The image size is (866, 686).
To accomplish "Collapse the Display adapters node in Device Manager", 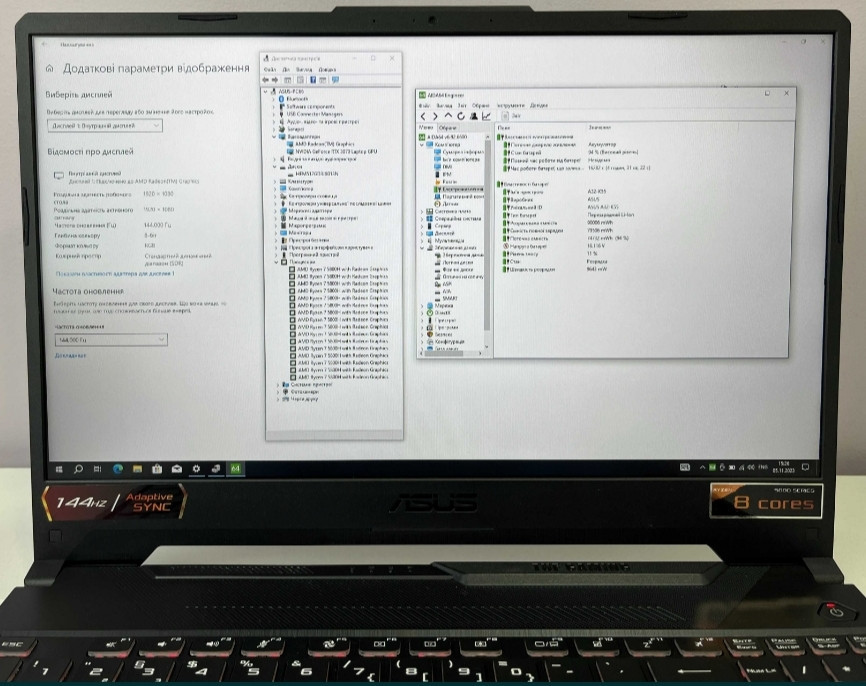I will tap(274, 136).
